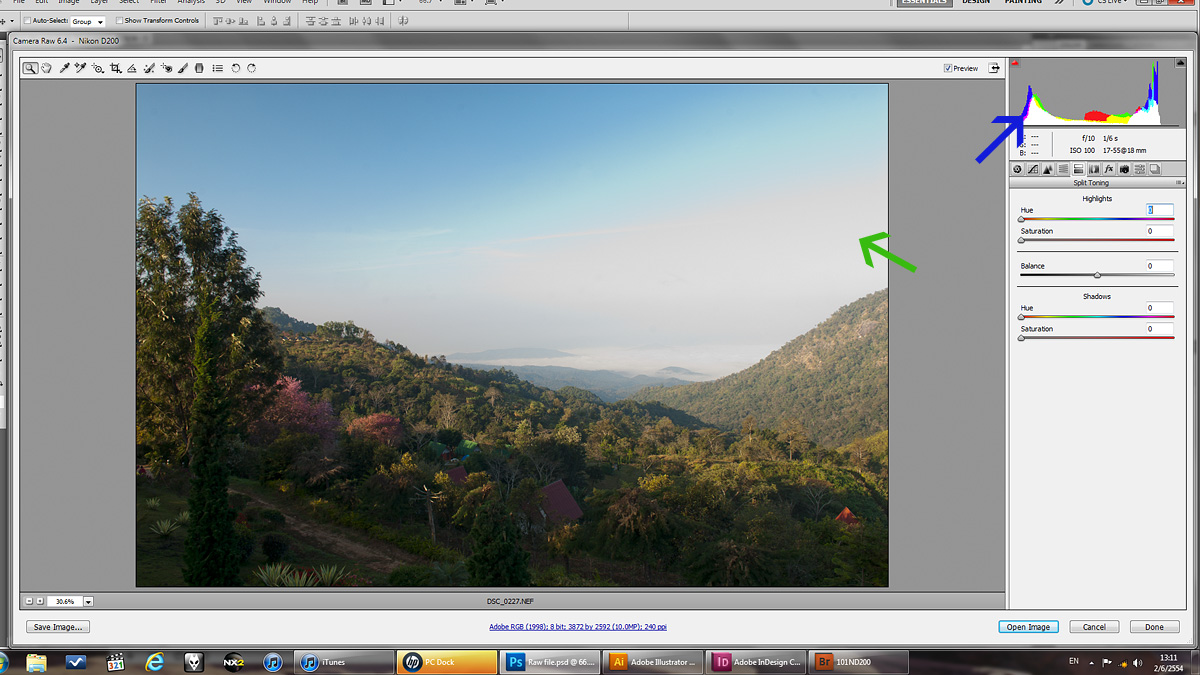The height and width of the screenshot is (675, 1200).
Task: Select the Spot Removal tool
Action: (149, 68)
